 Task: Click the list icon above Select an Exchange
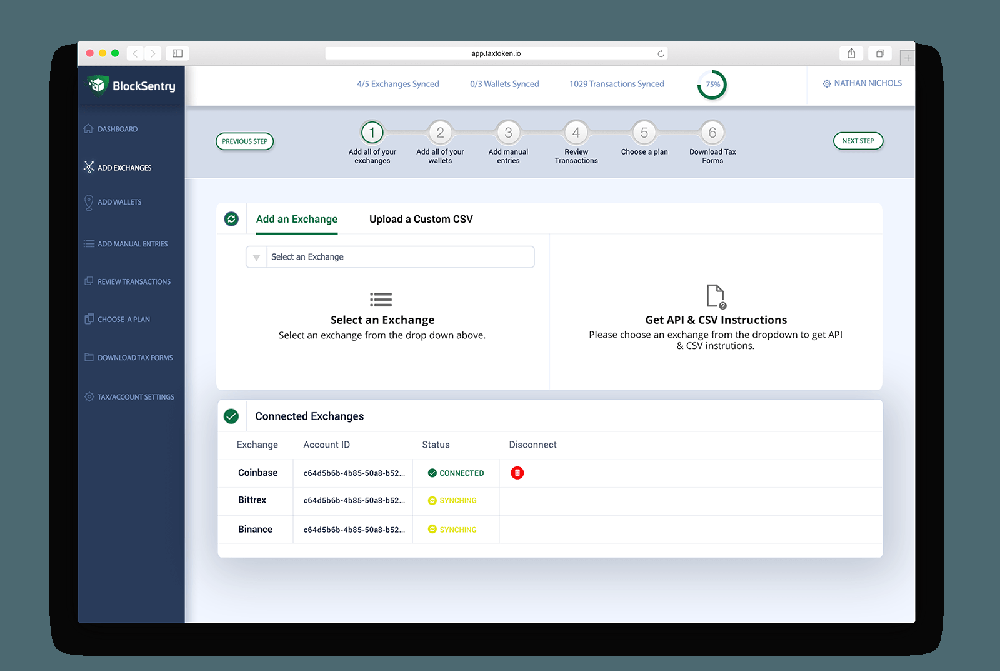pos(381,299)
